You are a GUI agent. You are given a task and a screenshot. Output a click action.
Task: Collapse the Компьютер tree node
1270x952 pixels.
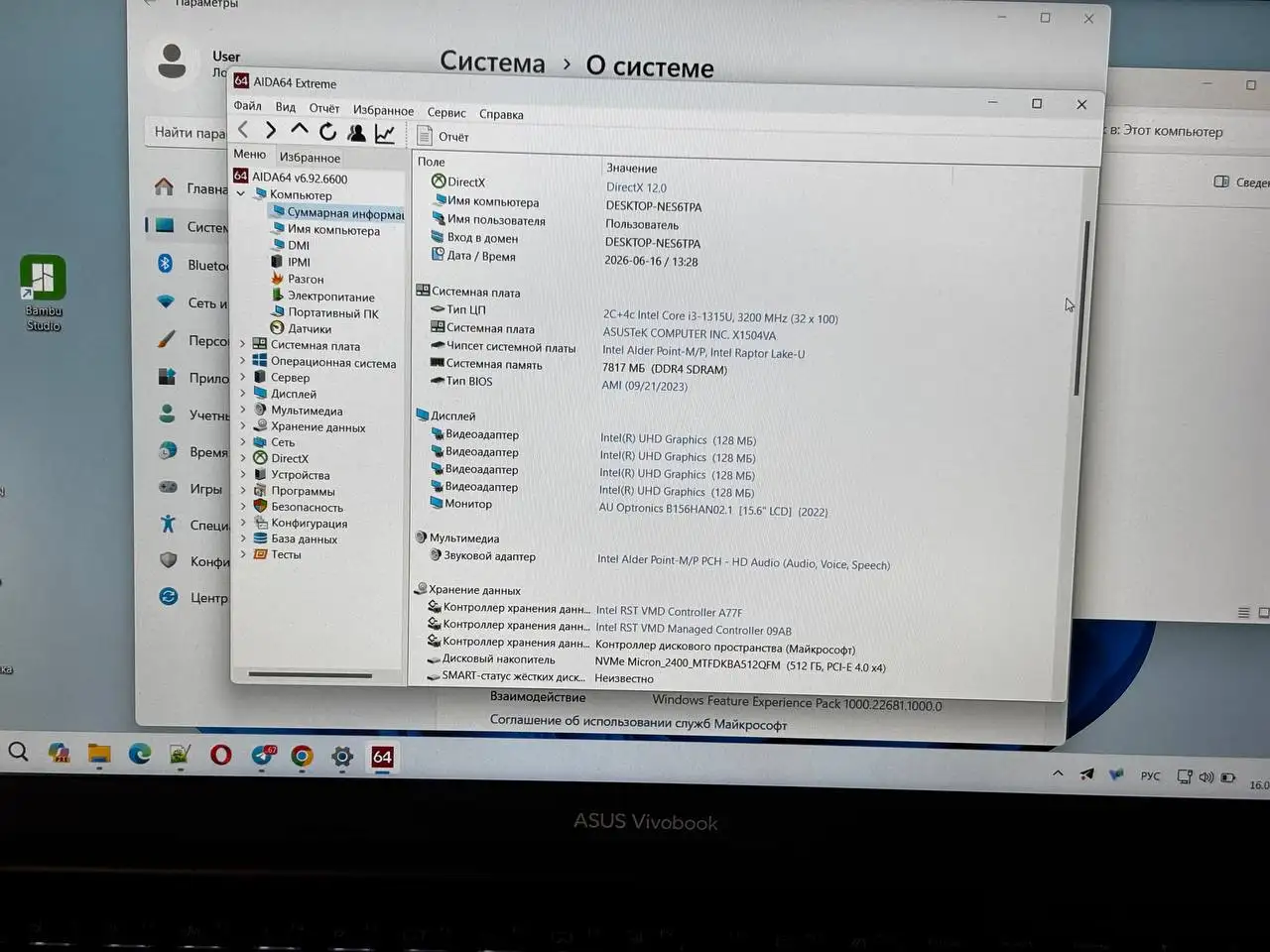241,194
